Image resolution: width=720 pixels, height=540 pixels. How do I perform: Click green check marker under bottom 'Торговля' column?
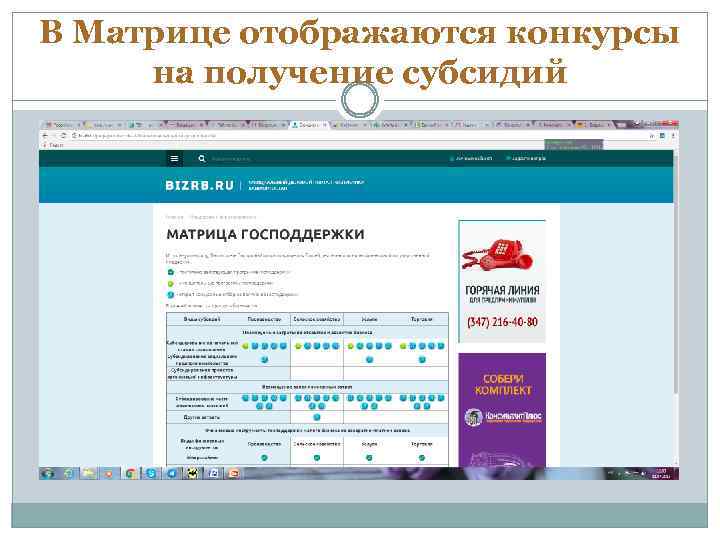422,458
